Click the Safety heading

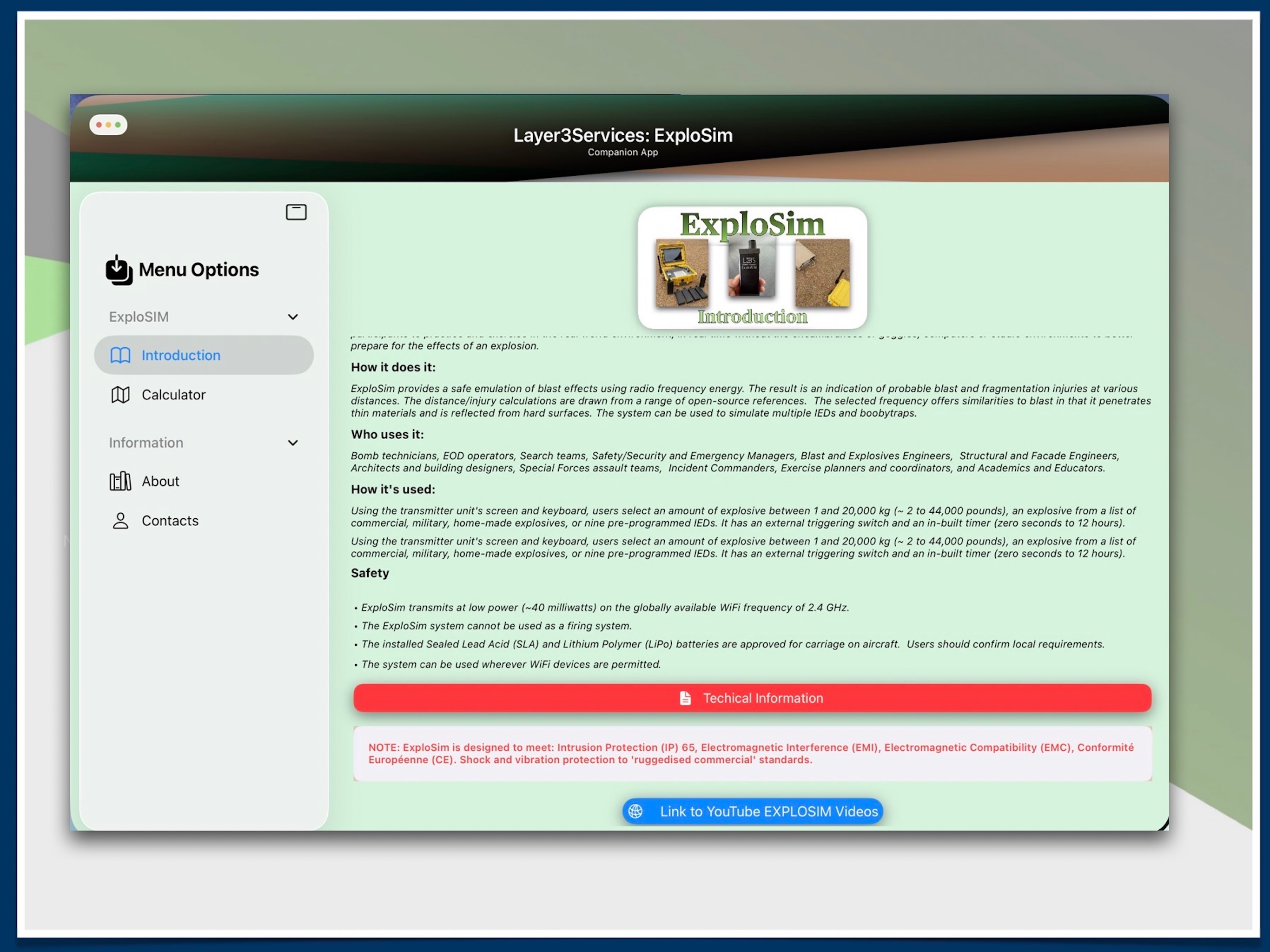(x=370, y=573)
